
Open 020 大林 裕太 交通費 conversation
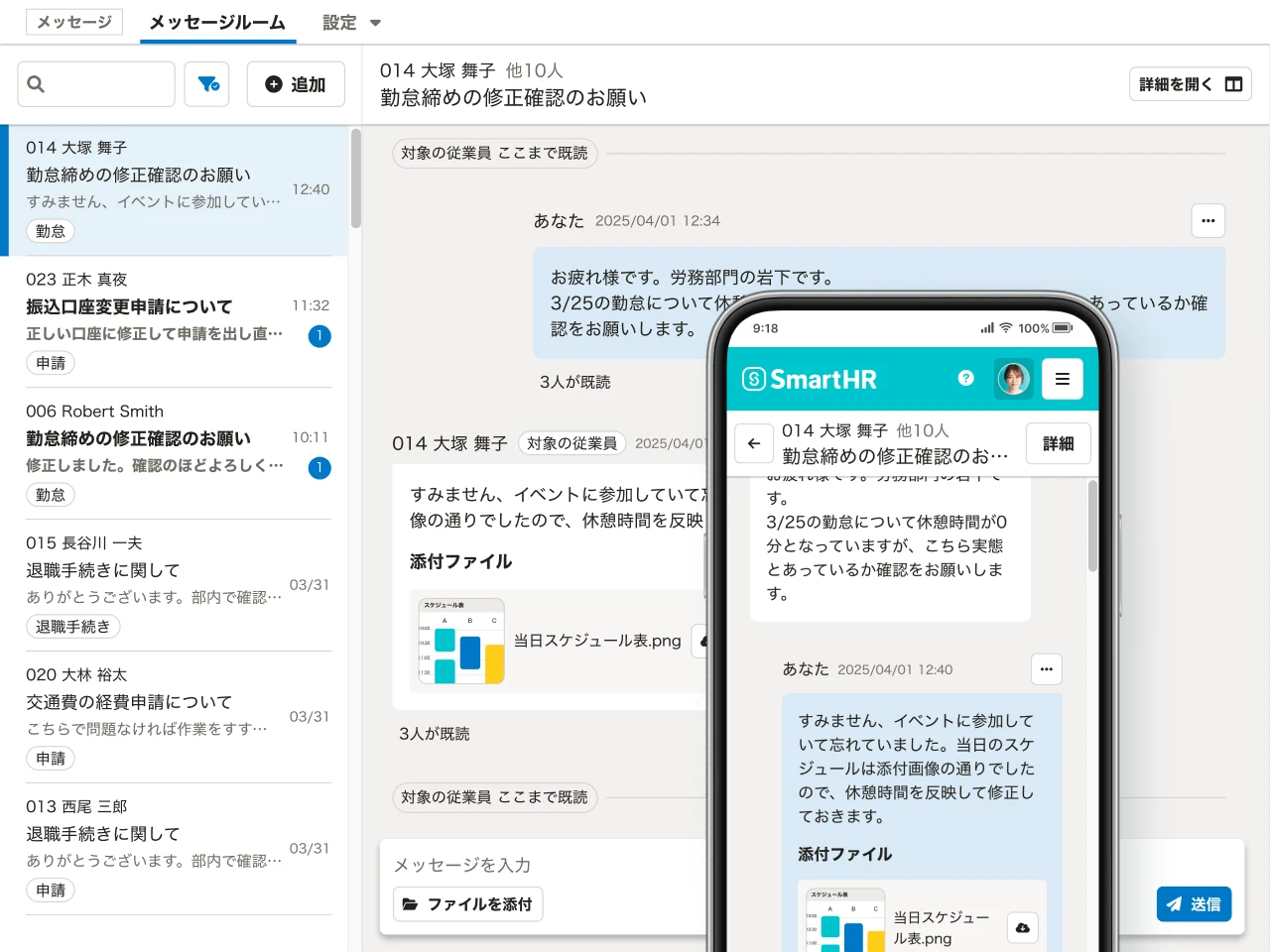pyautogui.click(x=174, y=718)
